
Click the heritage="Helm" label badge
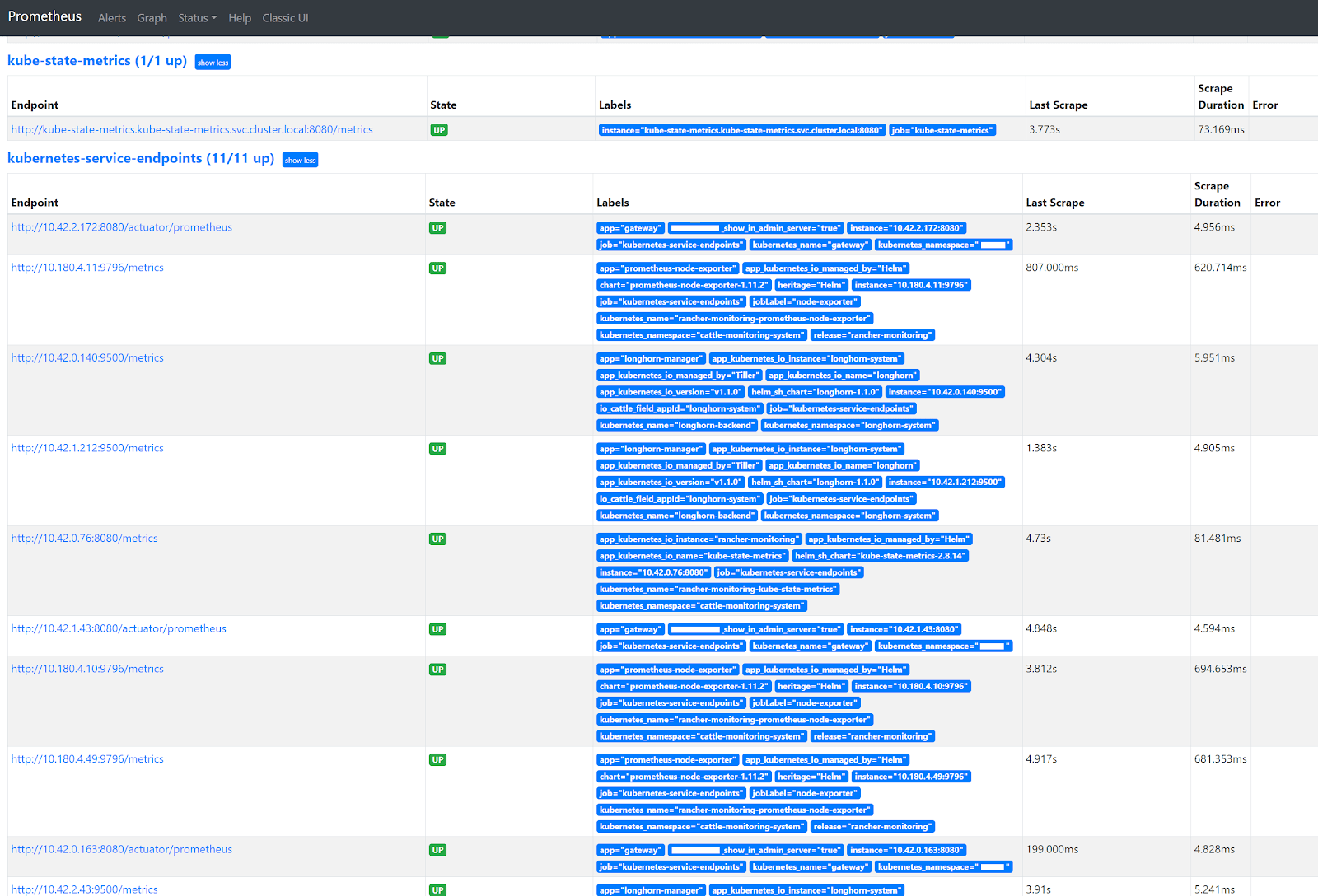coord(811,284)
